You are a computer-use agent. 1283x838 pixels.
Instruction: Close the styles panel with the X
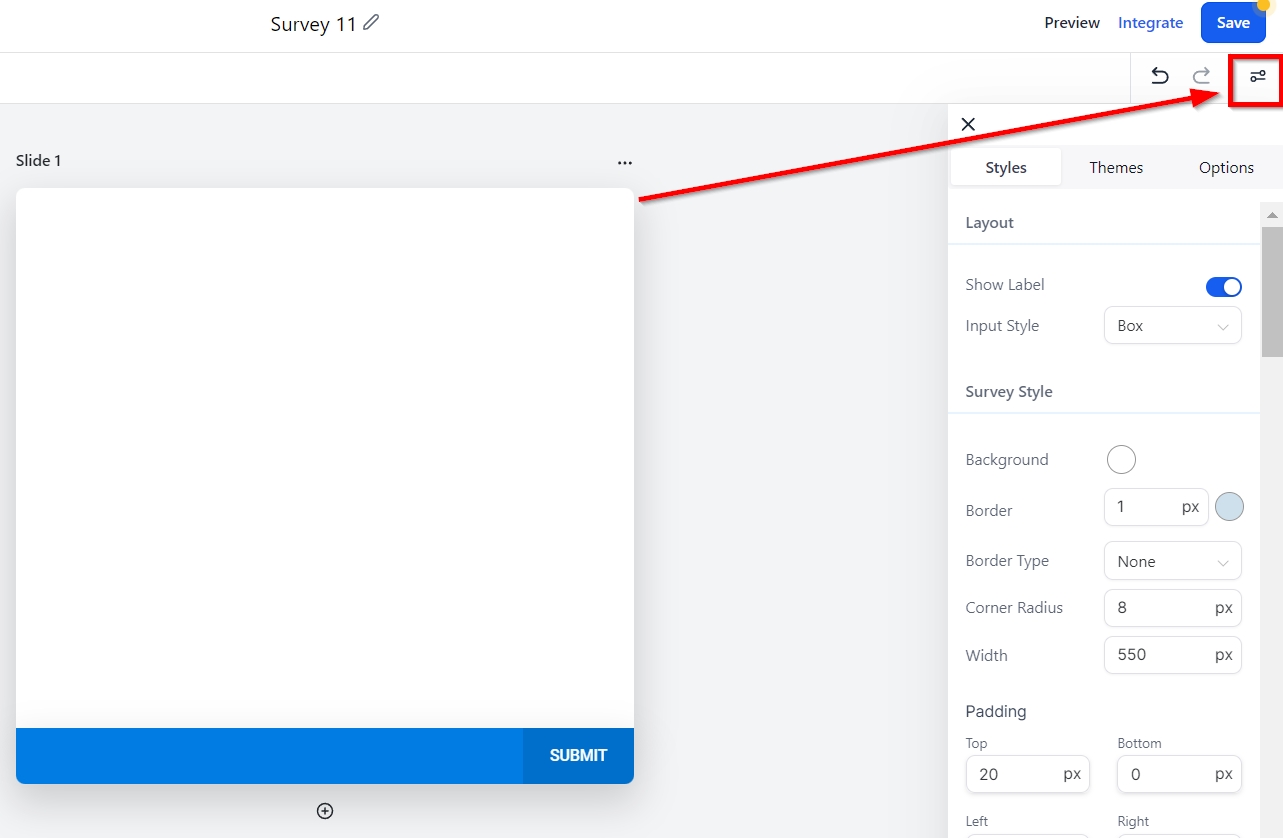(x=968, y=124)
